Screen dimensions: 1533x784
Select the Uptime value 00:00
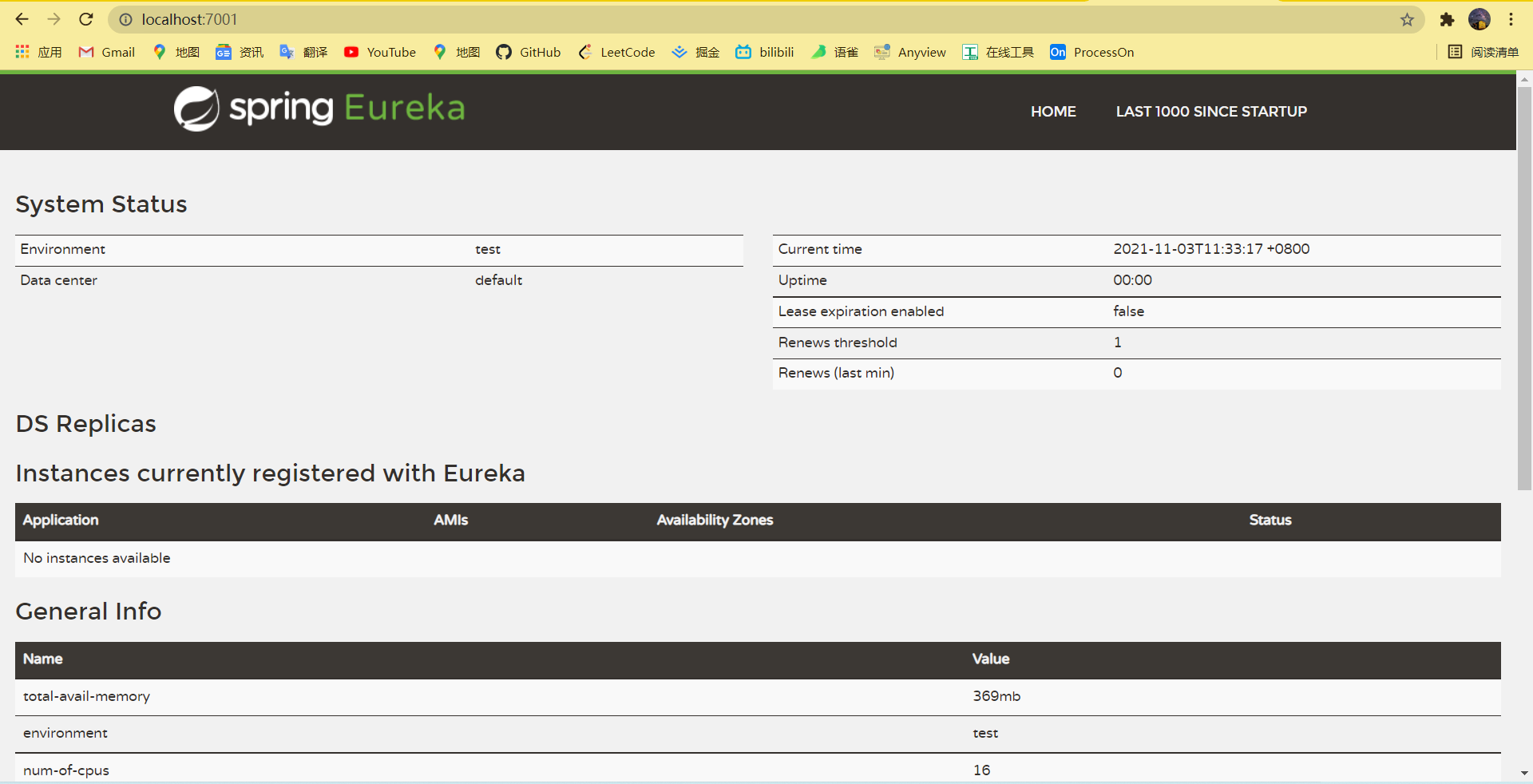click(1133, 280)
